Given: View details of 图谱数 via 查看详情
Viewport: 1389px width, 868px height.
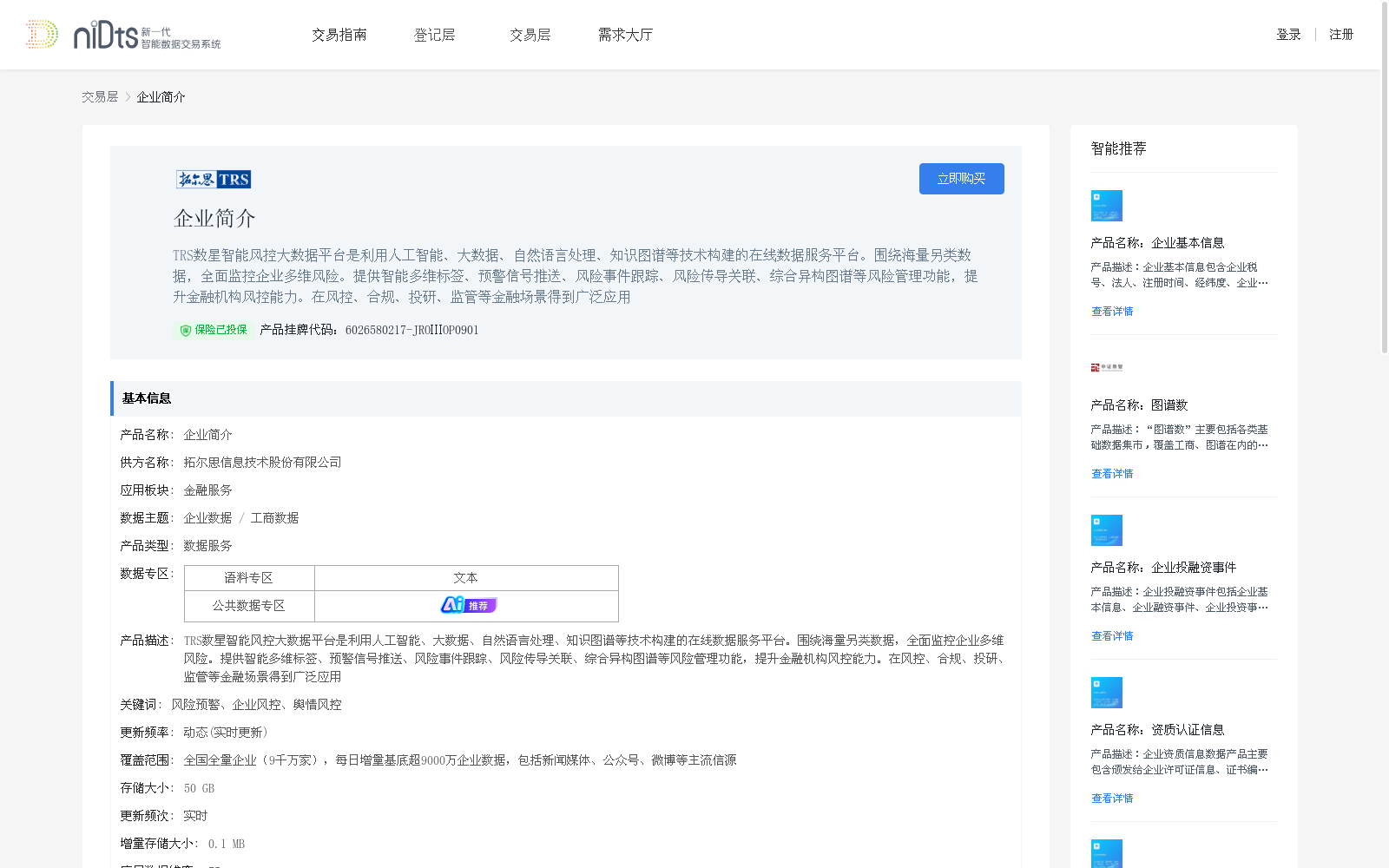Looking at the screenshot, I should click(x=1112, y=474).
